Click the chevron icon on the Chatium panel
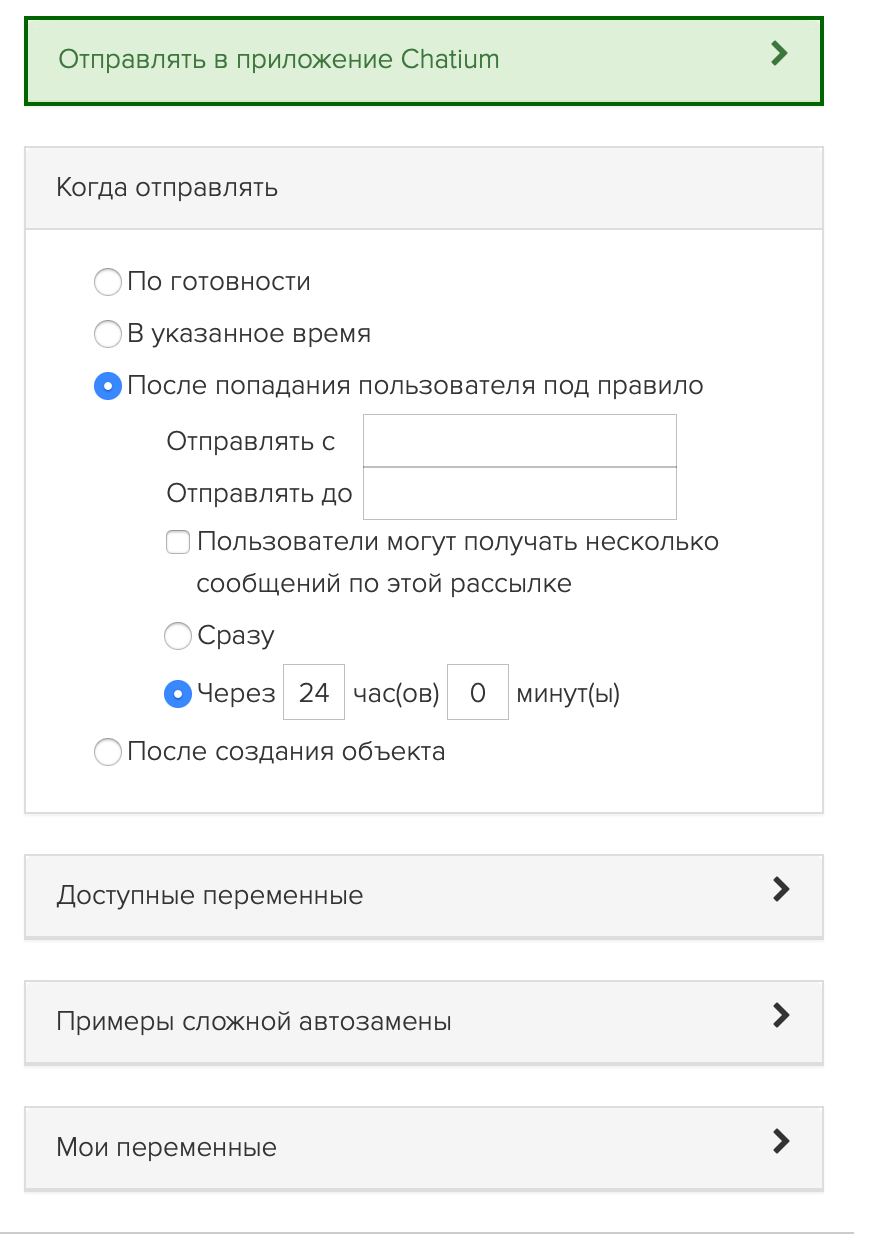Image resolution: width=870 pixels, height=1252 pixels. click(x=780, y=54)
